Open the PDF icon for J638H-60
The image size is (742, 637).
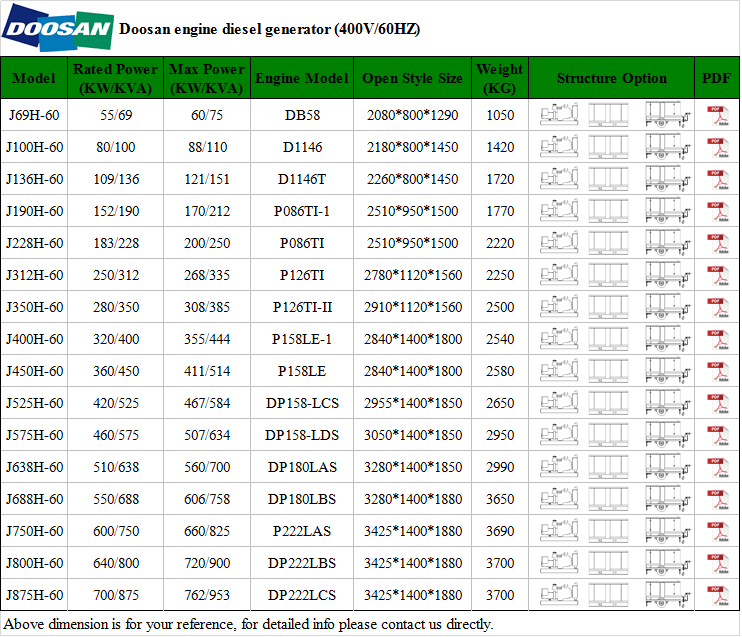point(718,467)
